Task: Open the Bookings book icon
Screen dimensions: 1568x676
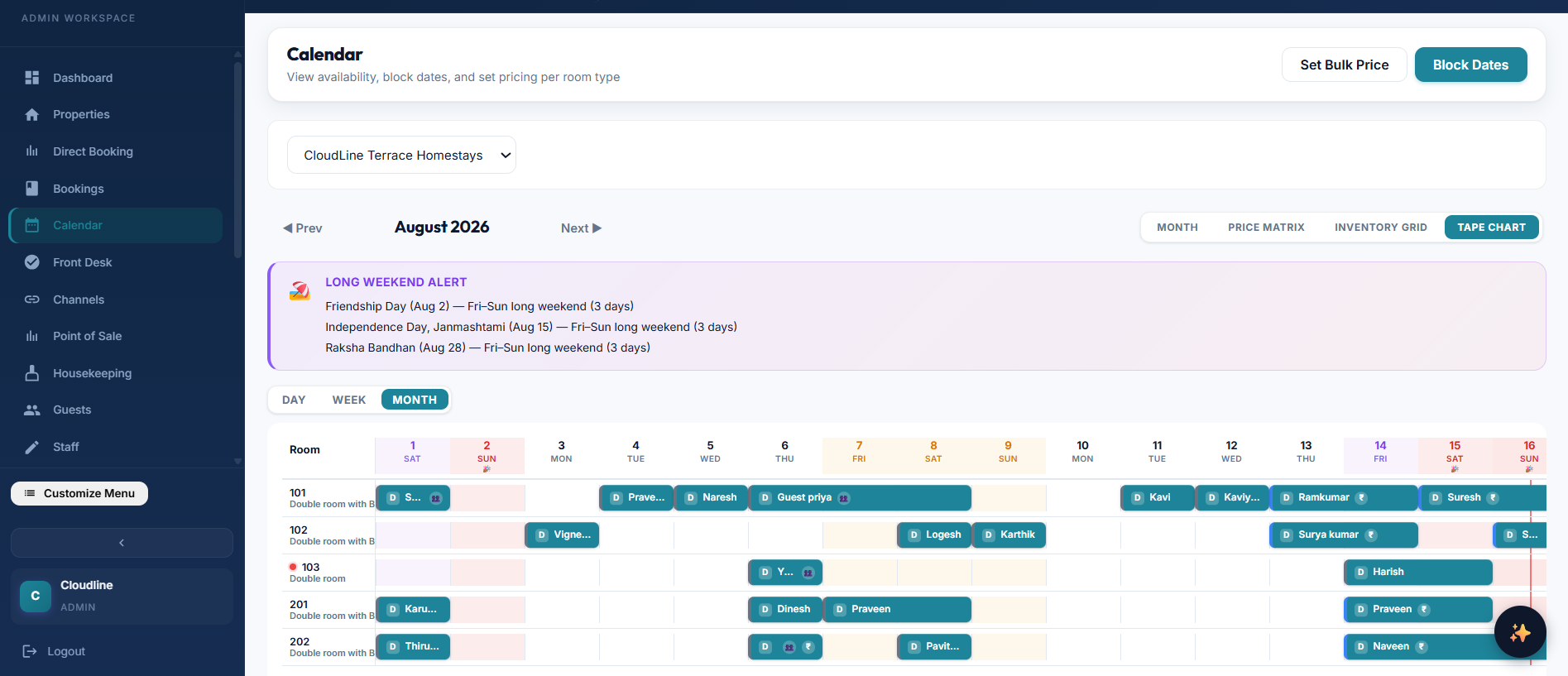Action: tap(32, 189)
